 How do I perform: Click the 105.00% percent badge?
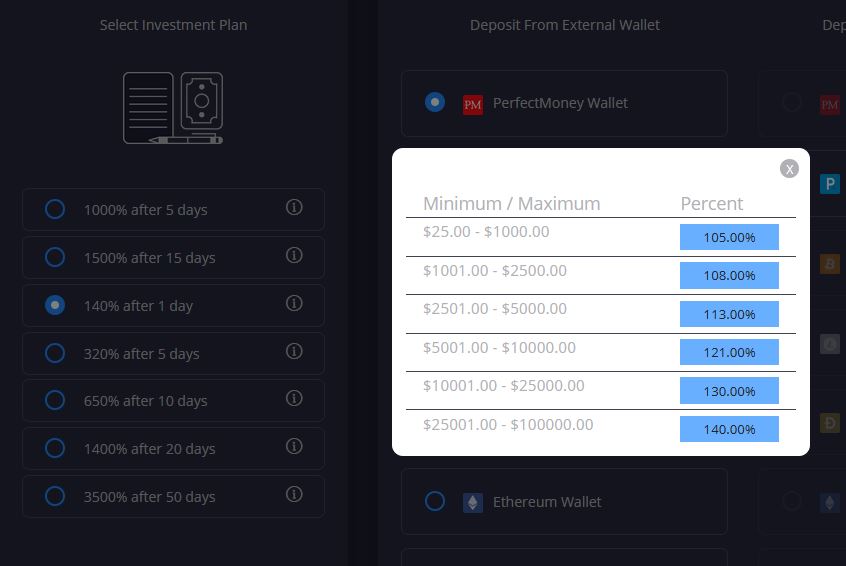coord(729,237)
